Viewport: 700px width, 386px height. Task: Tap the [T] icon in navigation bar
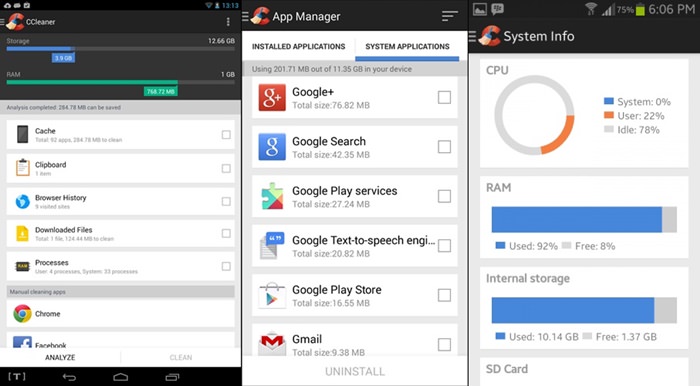pyautogui.click(x=17, y=377)
